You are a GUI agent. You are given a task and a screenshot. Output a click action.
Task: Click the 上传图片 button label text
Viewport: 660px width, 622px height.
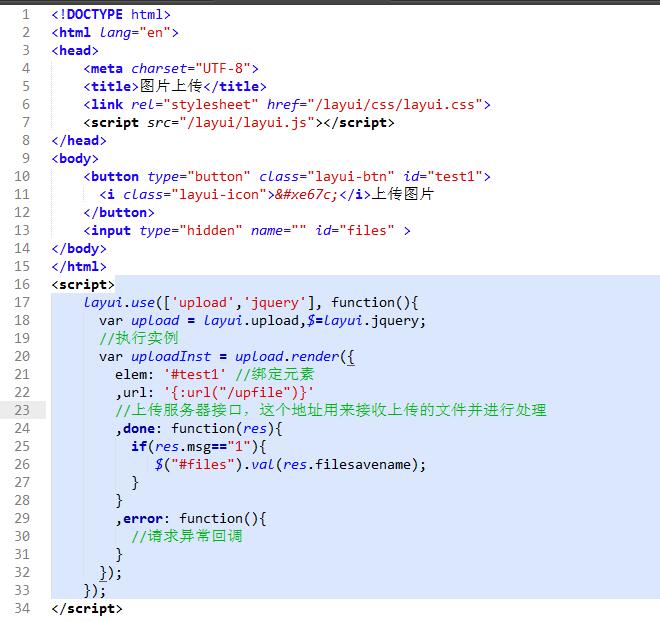[x=403, y=194]
